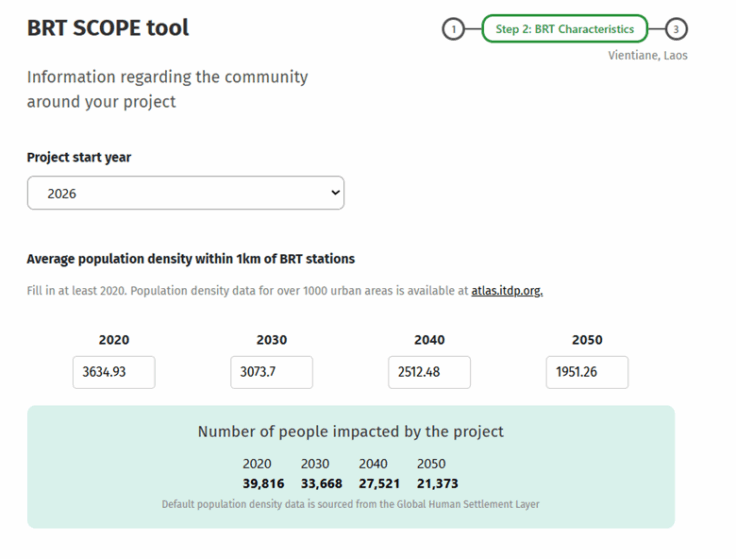Select the 2040 density input showing 2512.48
Screen dimensions: 736x559
tap(429, 373)
